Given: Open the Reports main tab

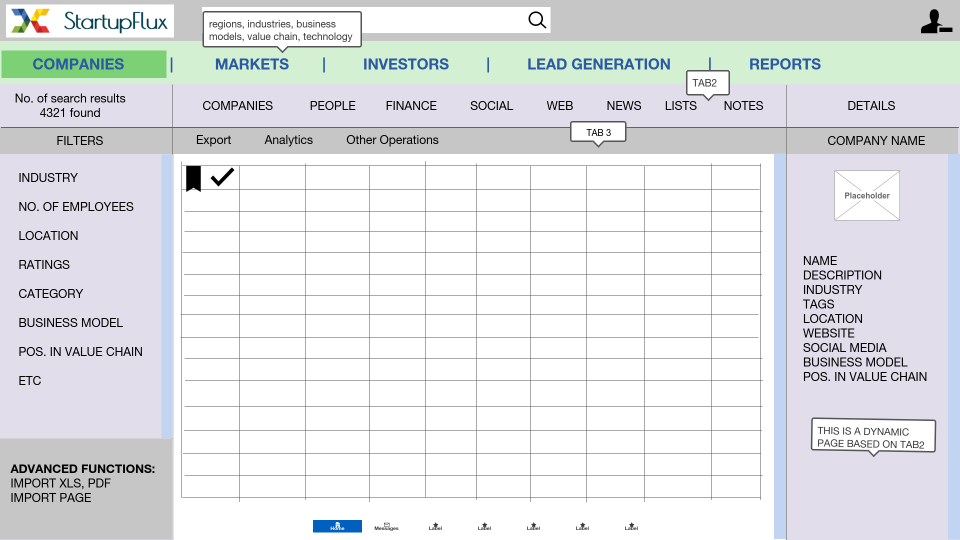Looking at the screenshot, I should click(x=785, y=64).
